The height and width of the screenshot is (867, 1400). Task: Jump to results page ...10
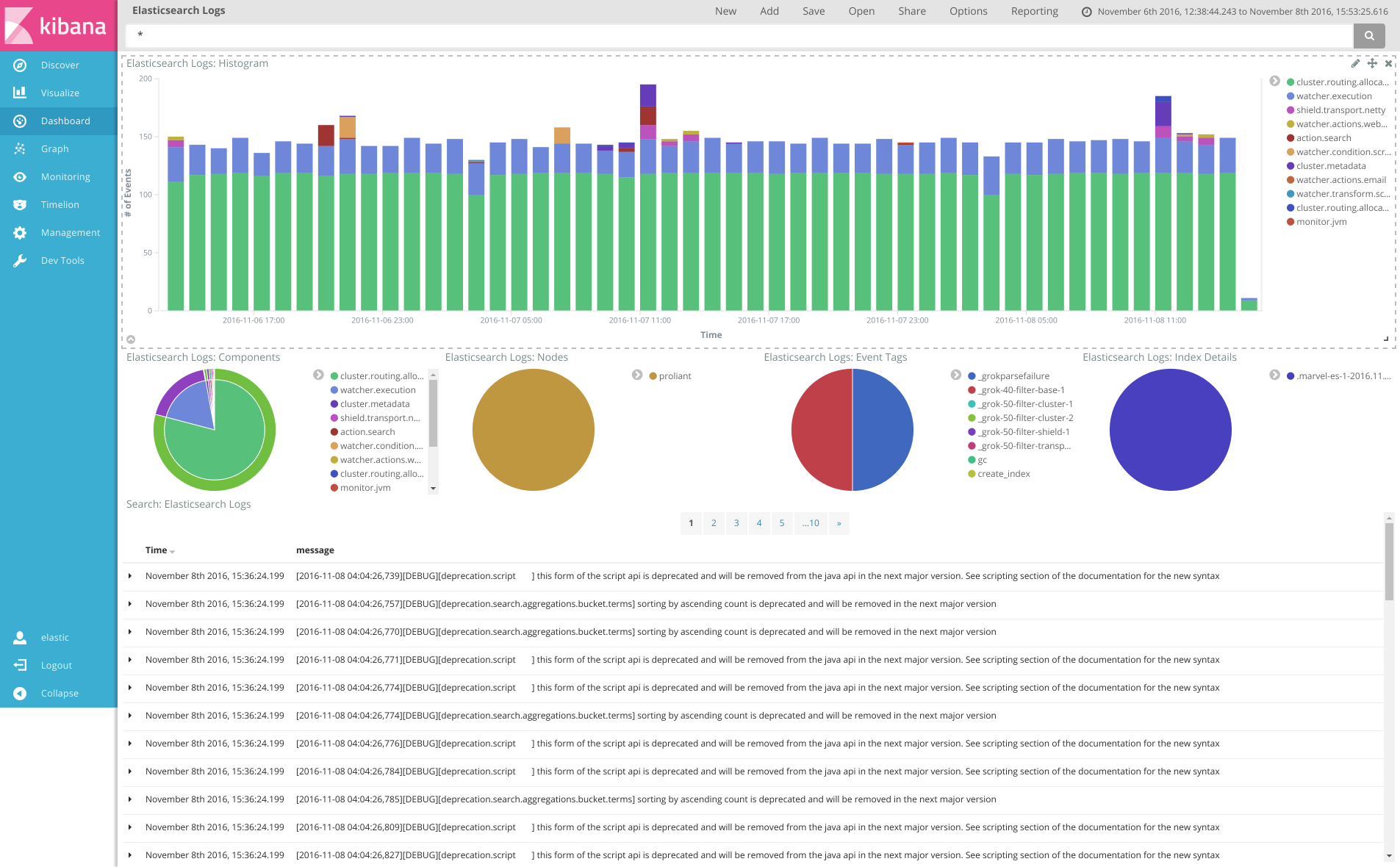[x=811, y=523]
